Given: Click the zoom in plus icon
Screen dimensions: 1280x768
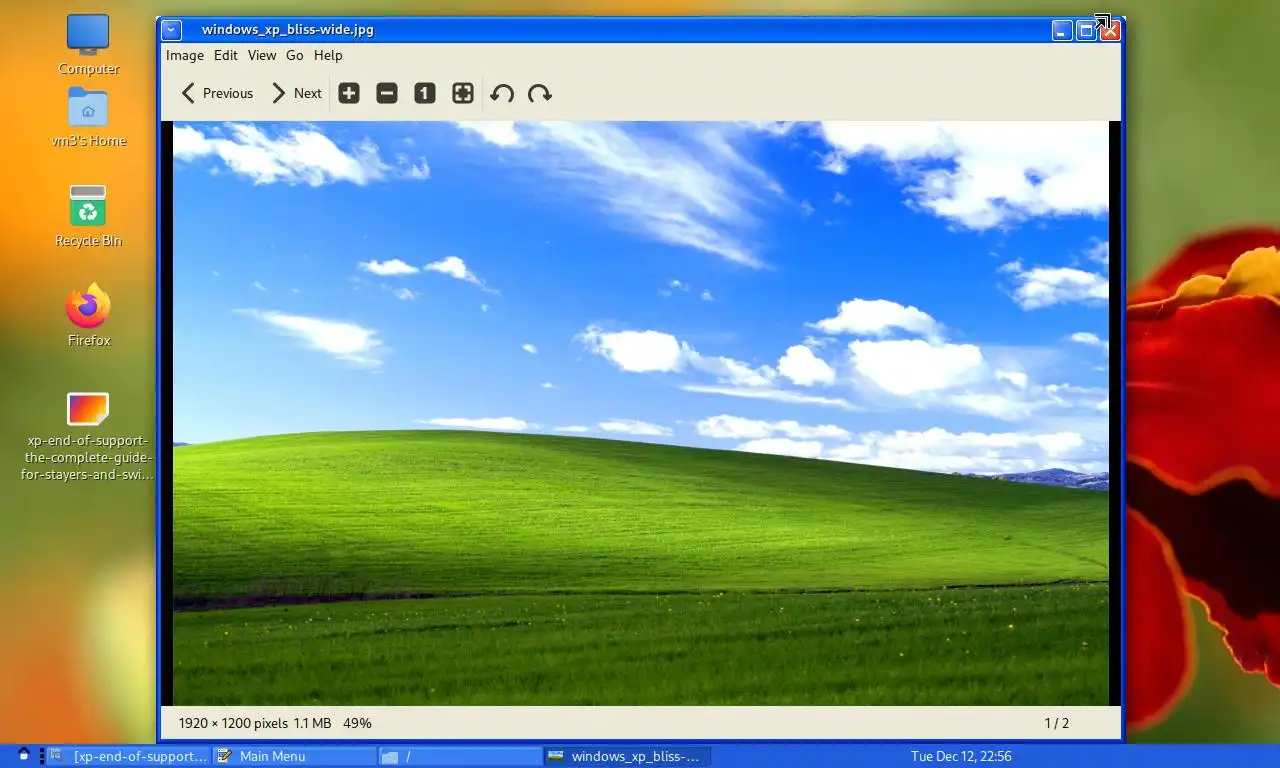Looking at the screenshot, I should tap(348, 93).
